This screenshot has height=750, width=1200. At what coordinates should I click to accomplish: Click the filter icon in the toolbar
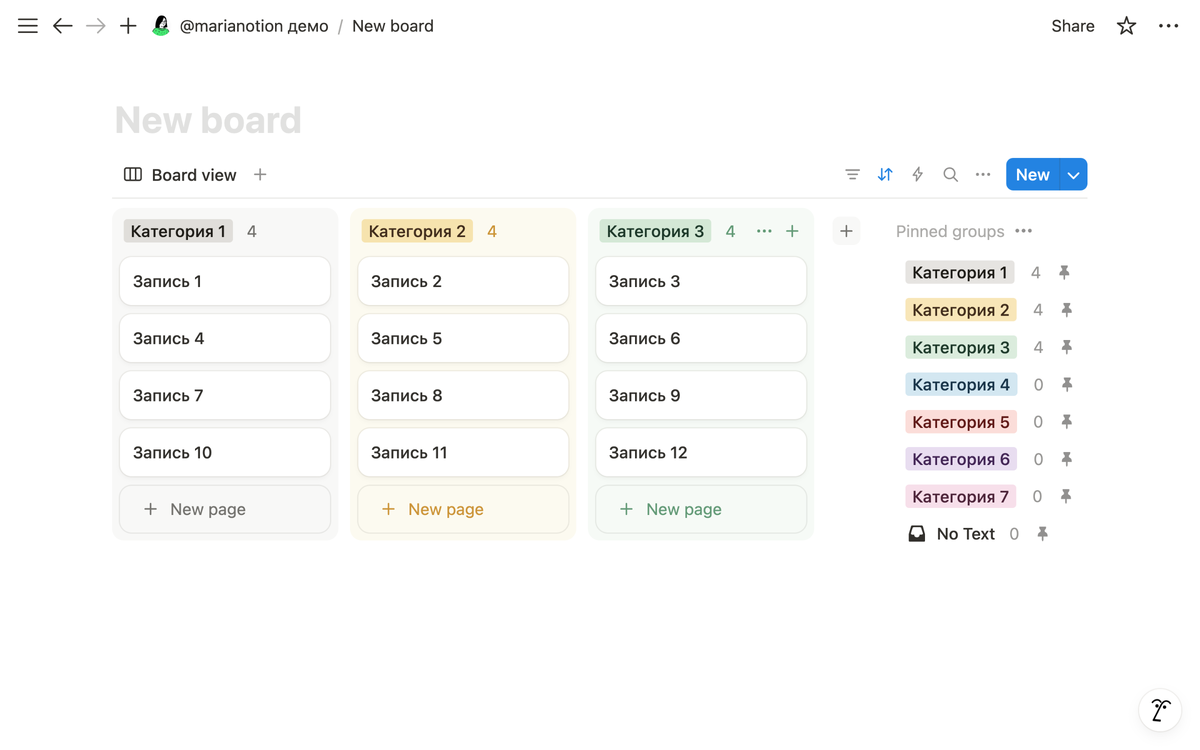point(852,175)
